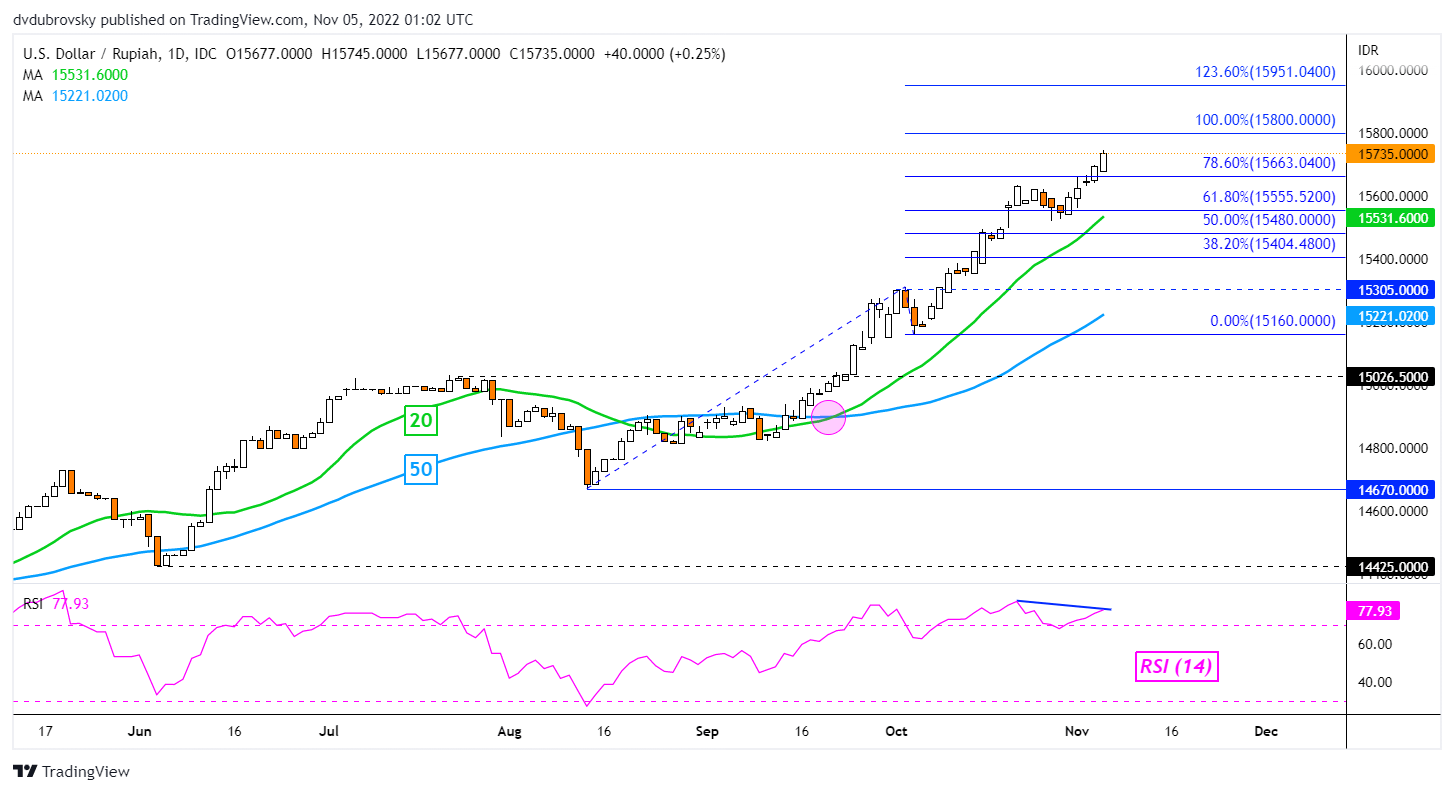The height and width of the screenshot is (793, 1454).
Task: Click the 61.80%(15555.5200) Fibonacci label
Action: (x=1269, y=198)
